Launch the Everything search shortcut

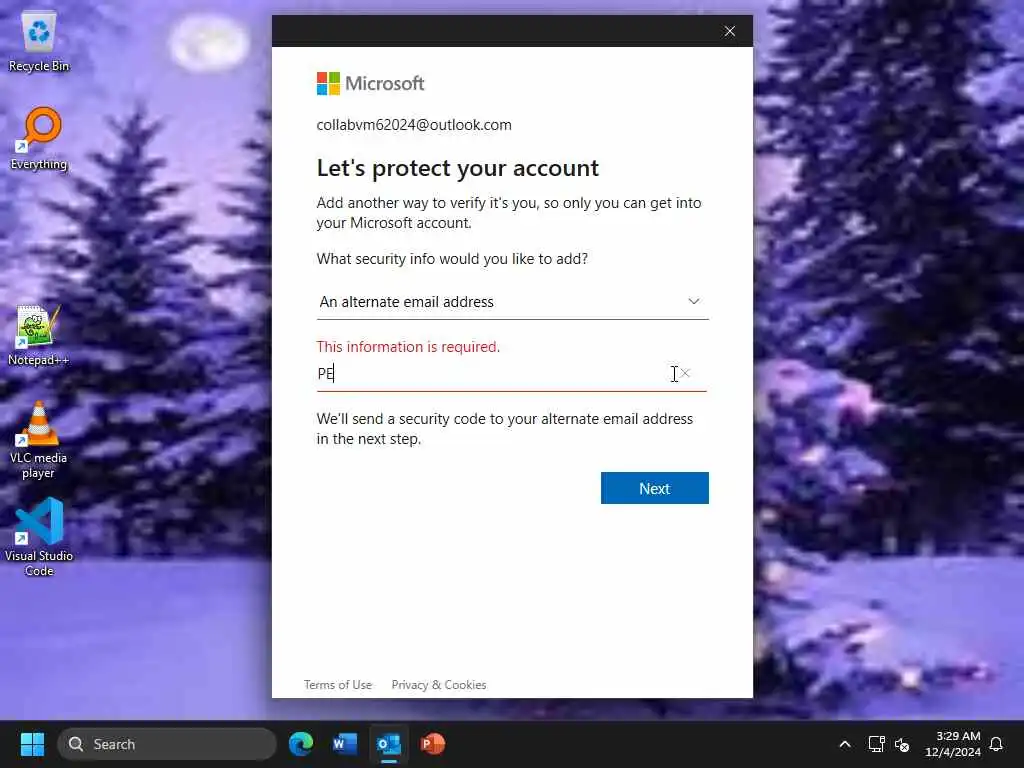(x=39, y=138)
